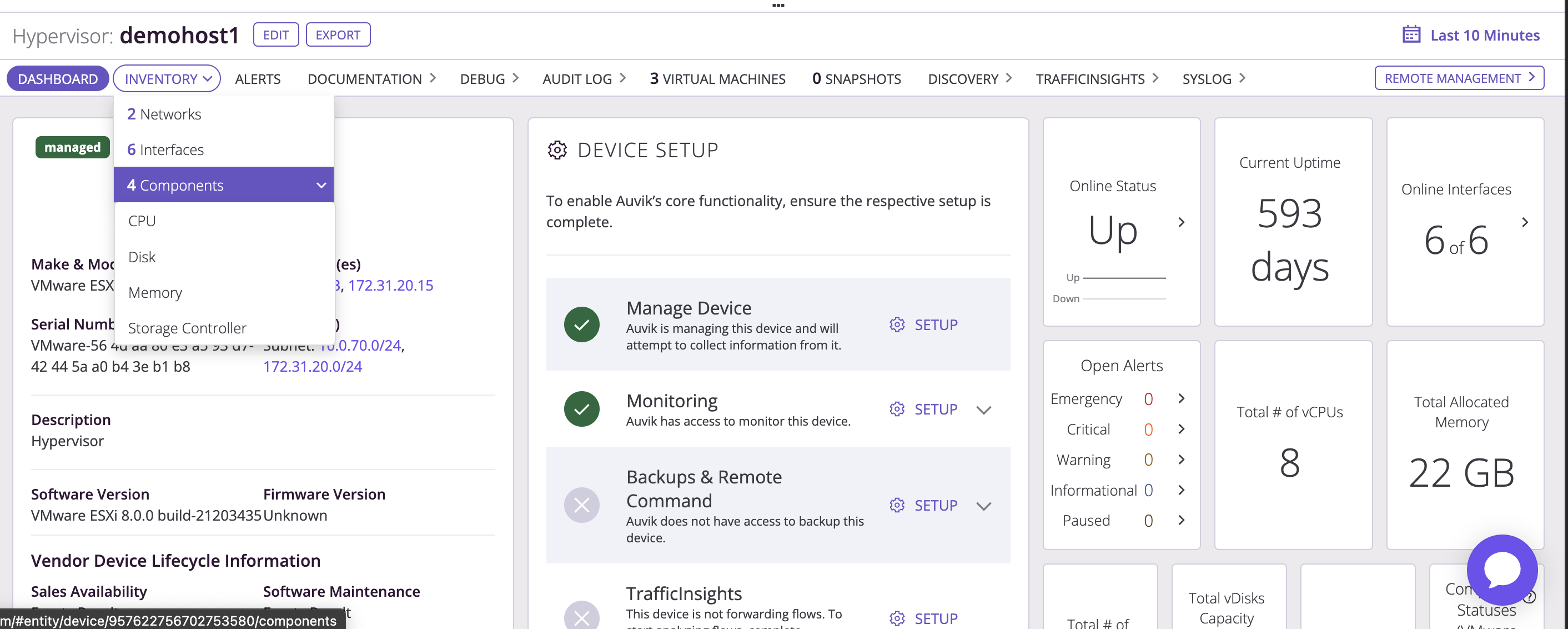
Task: Open the TRAFFICINSIGHTS menu
Action: tap(1097, 78)
